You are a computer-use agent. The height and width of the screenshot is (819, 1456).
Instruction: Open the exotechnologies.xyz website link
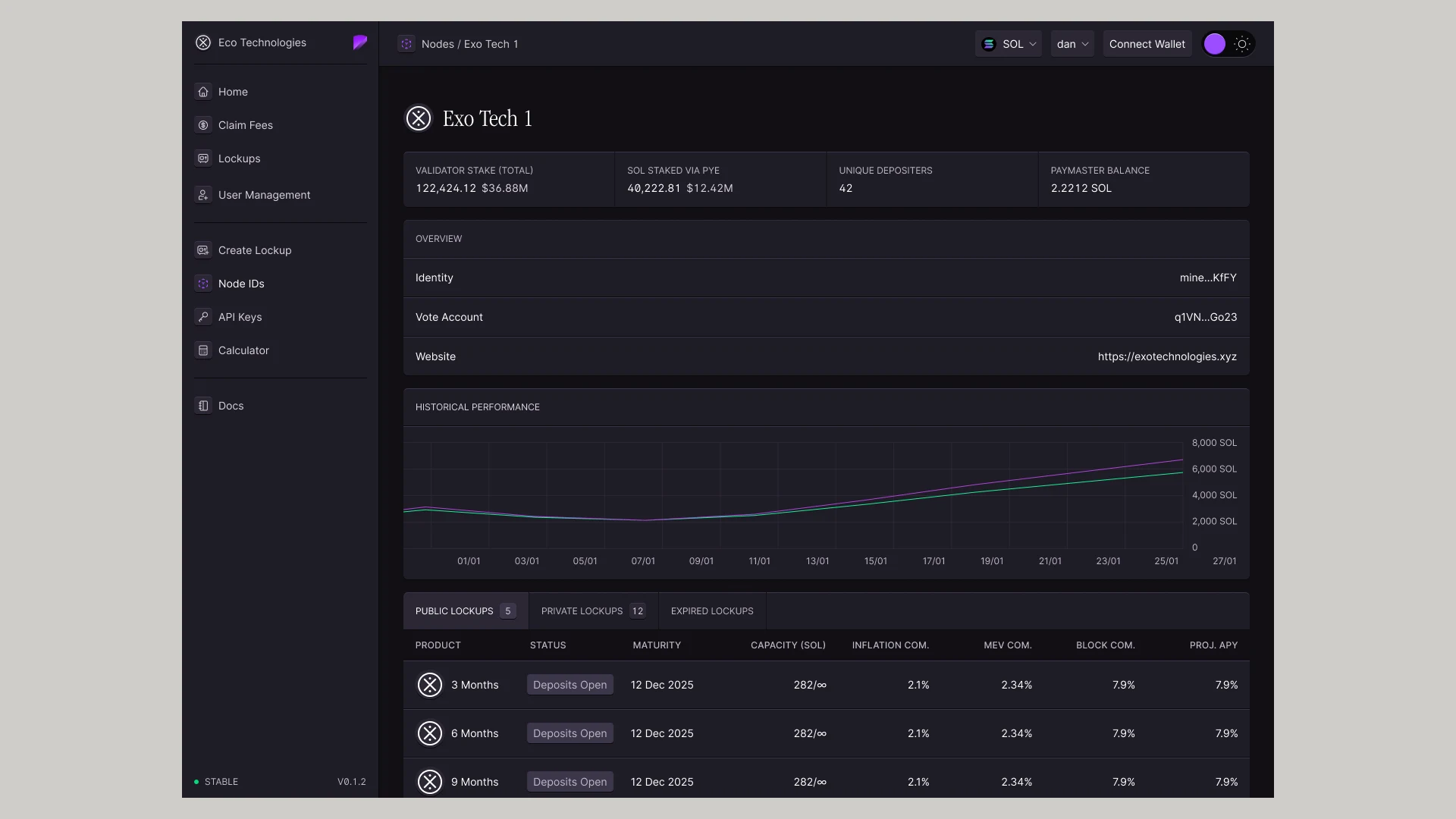pos(1167,356)
